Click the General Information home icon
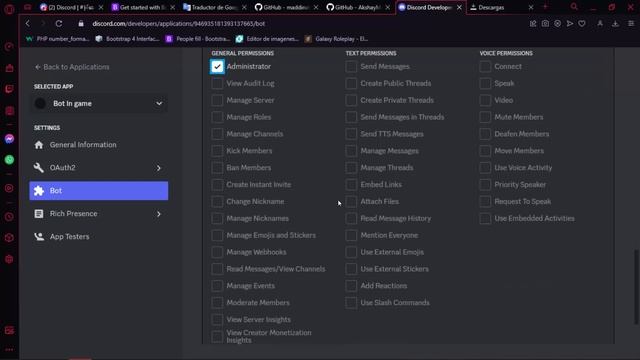 [39, 144]
